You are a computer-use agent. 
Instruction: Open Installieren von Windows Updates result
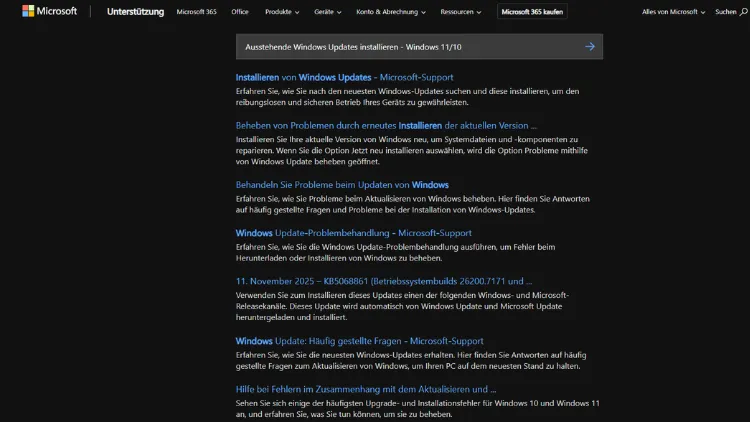point(344,77)
